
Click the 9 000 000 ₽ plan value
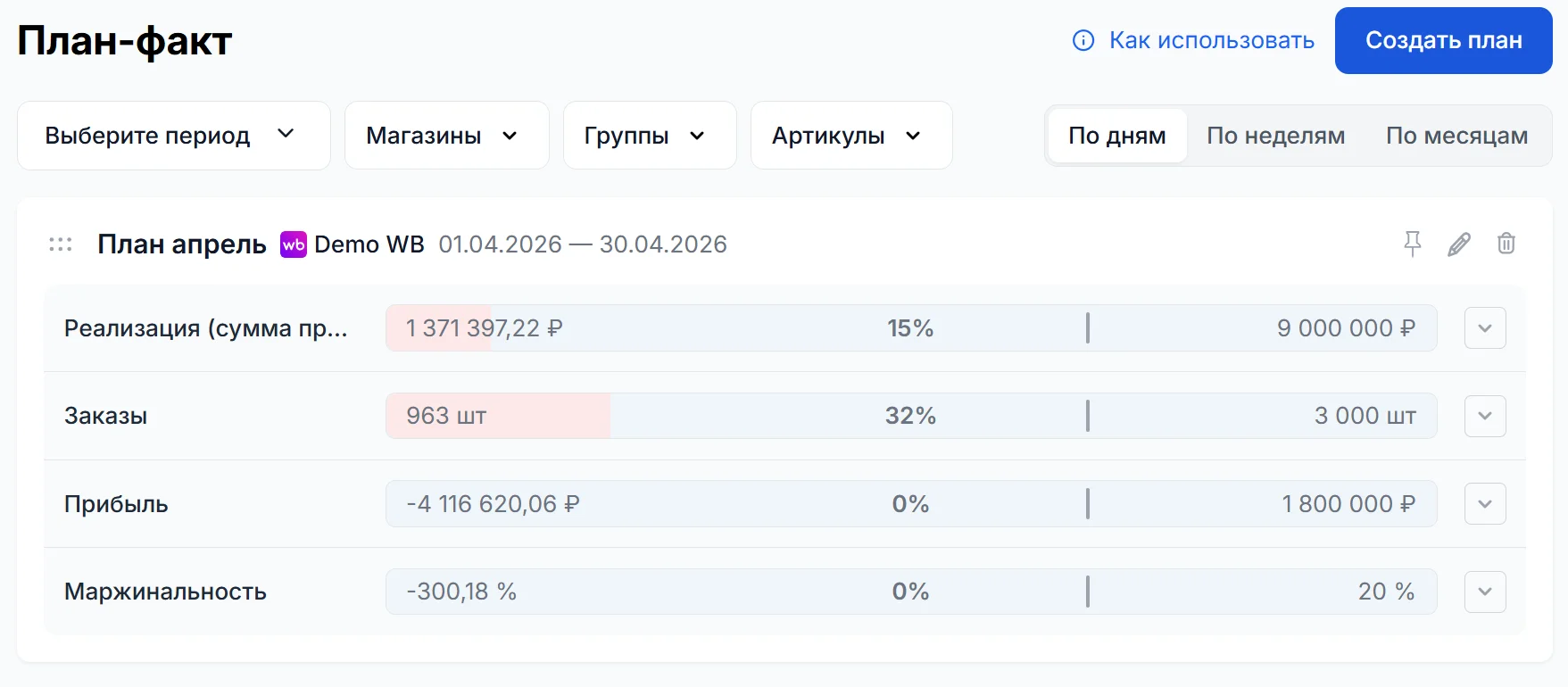(1346, 328)
